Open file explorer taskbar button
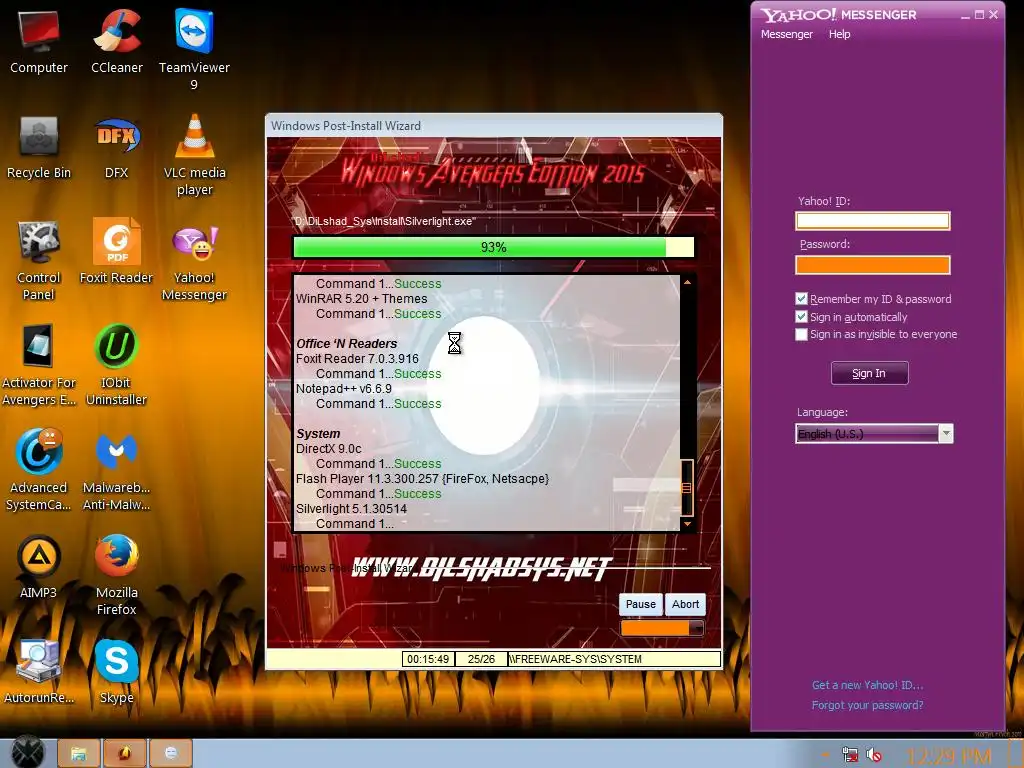This screenshot has width=1024, height=768. click(x=78, y=754)
